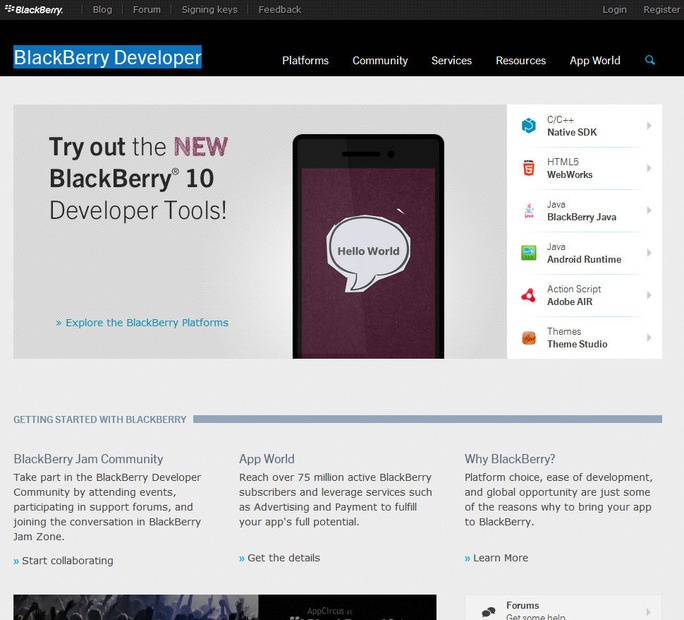This screenshot has width=684, height=620.
Task: Click the Getting Started With BlackBerry heading
Action: [x=99, y=420]
